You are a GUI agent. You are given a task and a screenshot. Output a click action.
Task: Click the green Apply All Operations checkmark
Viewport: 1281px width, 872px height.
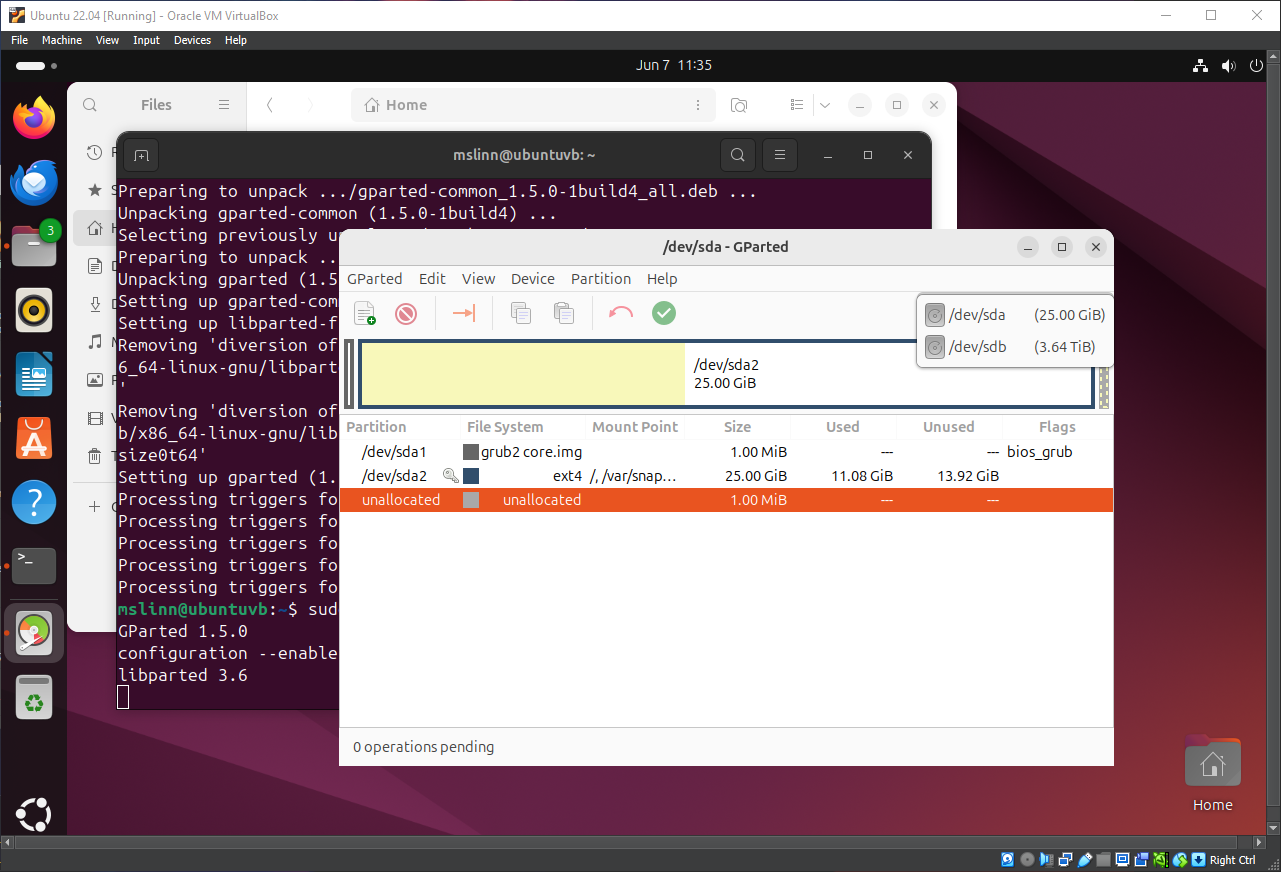(664, 314)
